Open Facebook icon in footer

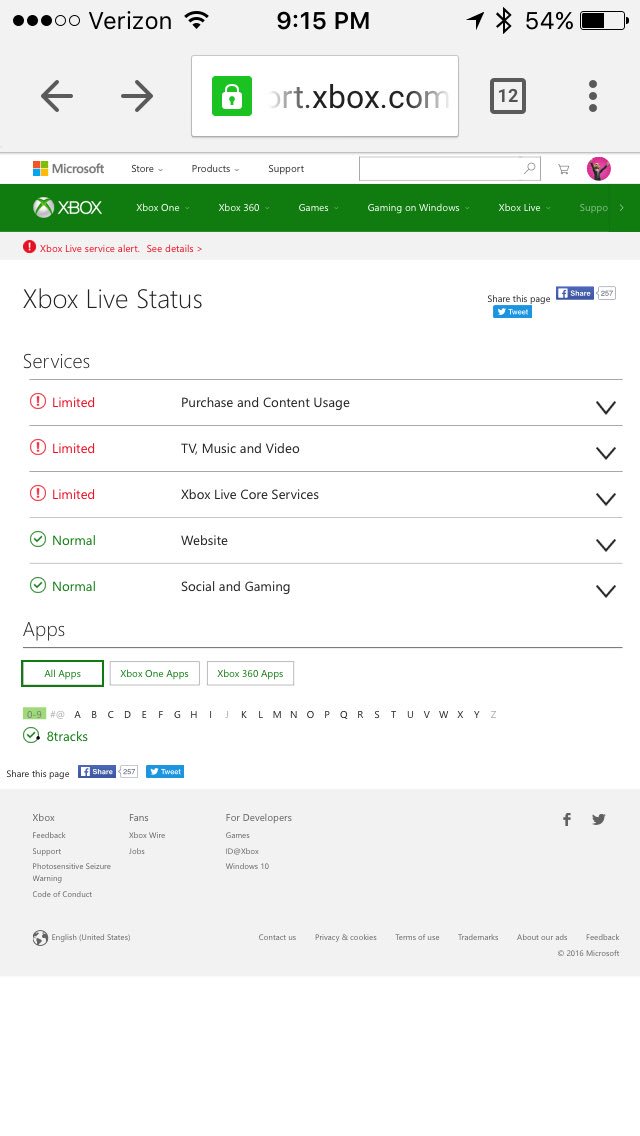tap(567, 819)
